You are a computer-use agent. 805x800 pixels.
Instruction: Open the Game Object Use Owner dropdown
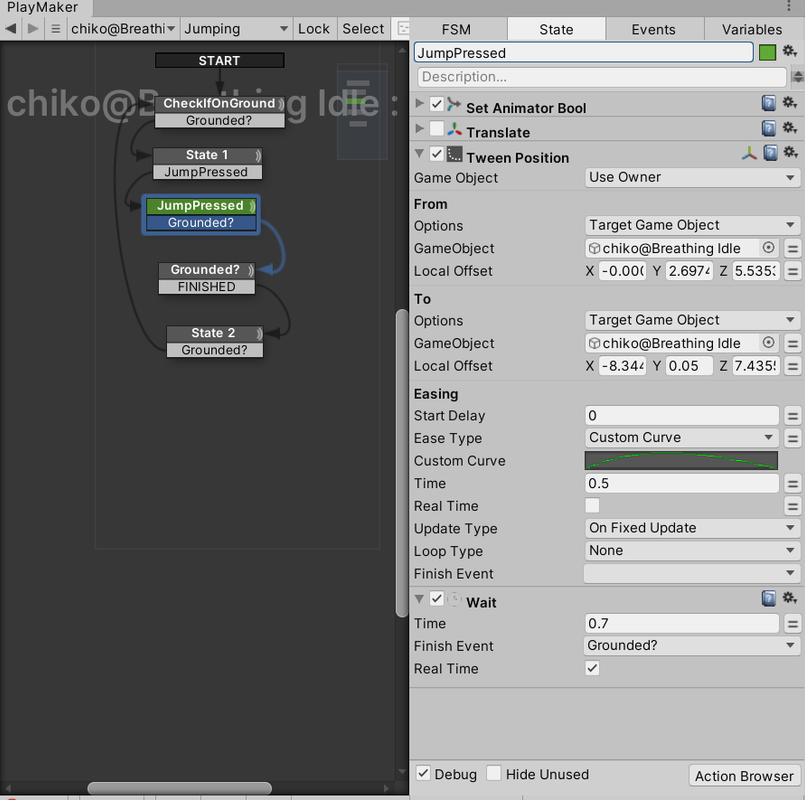[x=692, y=178]
